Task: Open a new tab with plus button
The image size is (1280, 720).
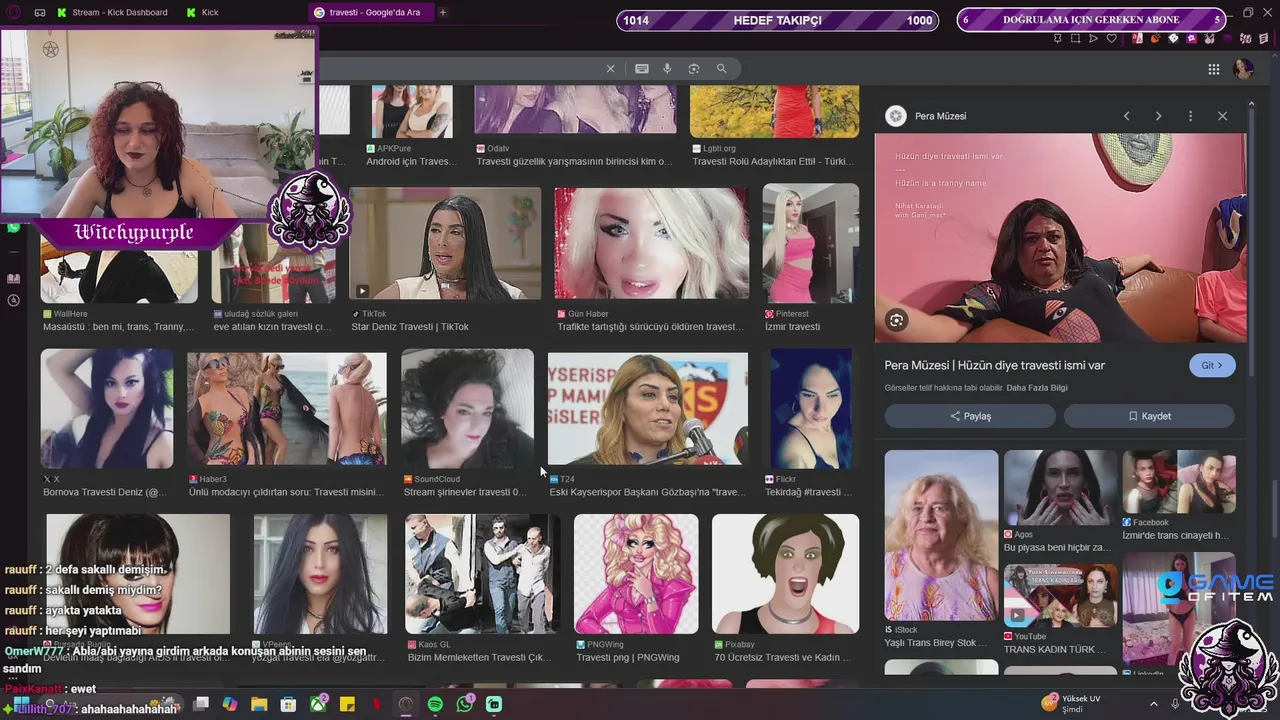Action: pyautogui.click(x=443, y=13)
